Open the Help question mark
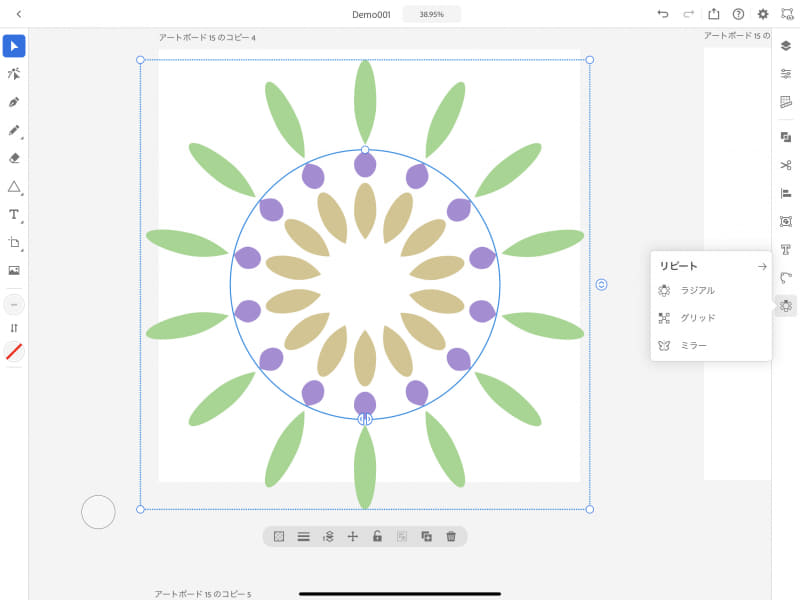800x600 pixels. pos(738,14)
